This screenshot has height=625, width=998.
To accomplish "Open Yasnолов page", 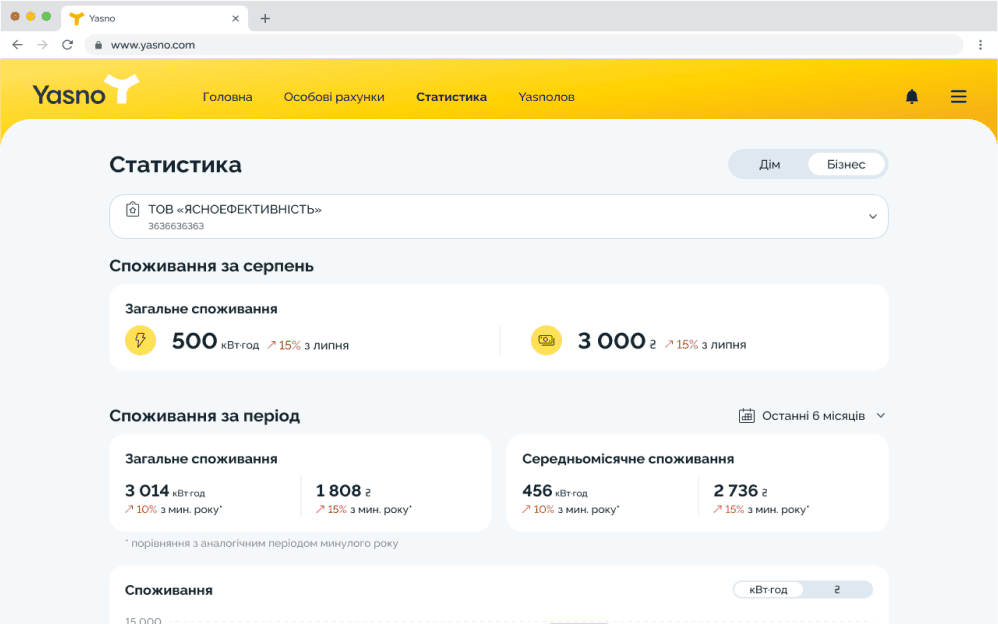I will [546, 97].
